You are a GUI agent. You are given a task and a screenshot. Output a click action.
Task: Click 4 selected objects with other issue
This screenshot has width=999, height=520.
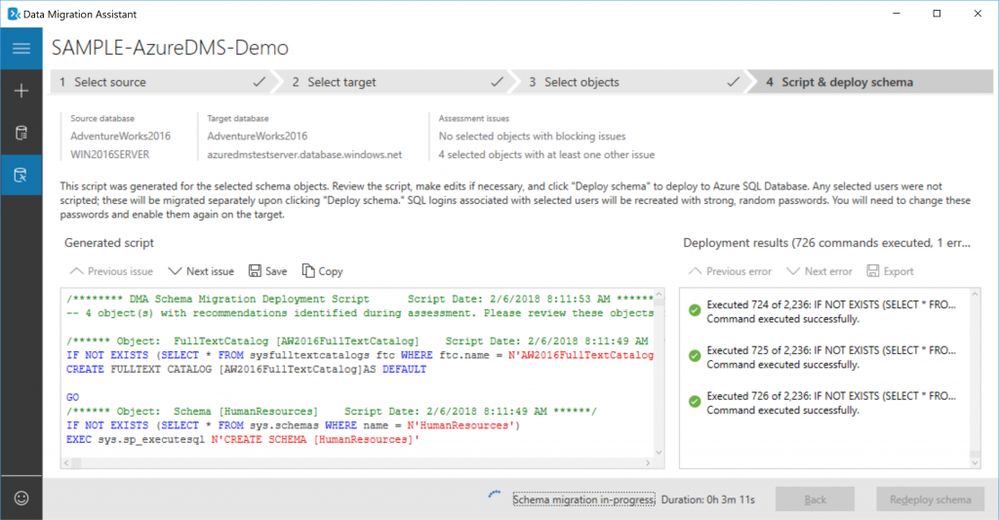(547, 154)
